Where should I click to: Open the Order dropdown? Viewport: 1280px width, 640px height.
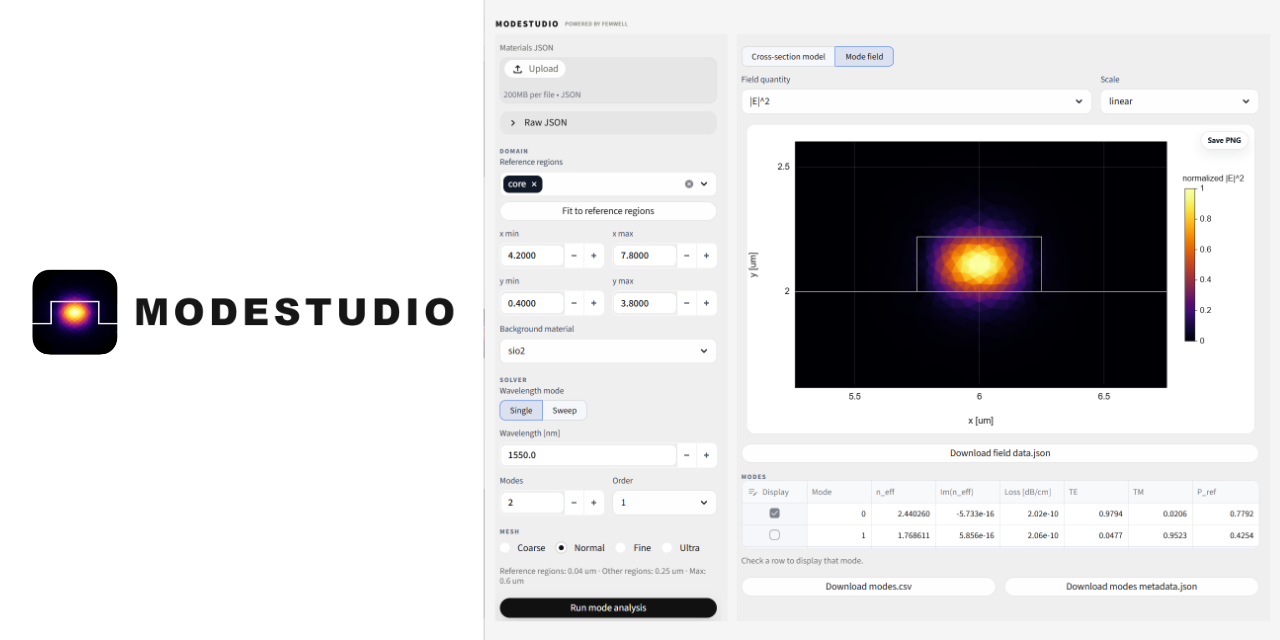click(x=665, y=502)
